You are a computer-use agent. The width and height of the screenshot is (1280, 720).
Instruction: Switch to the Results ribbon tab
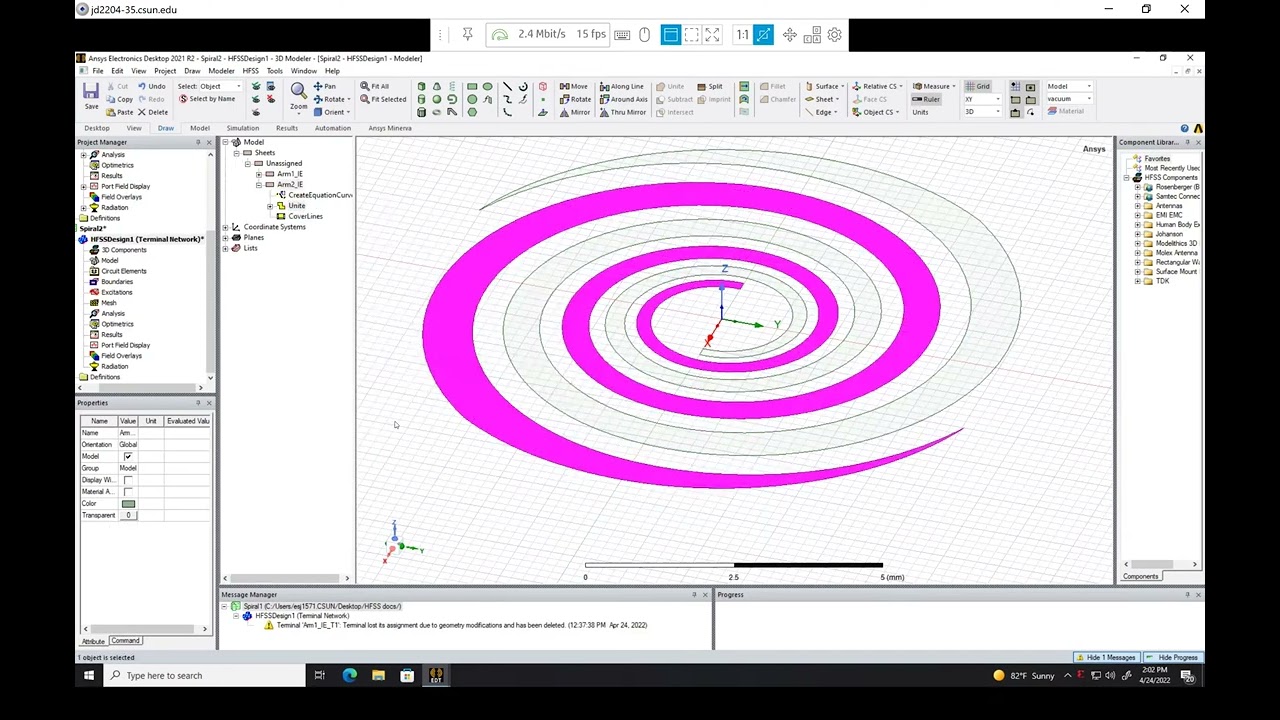pos(287,128)
